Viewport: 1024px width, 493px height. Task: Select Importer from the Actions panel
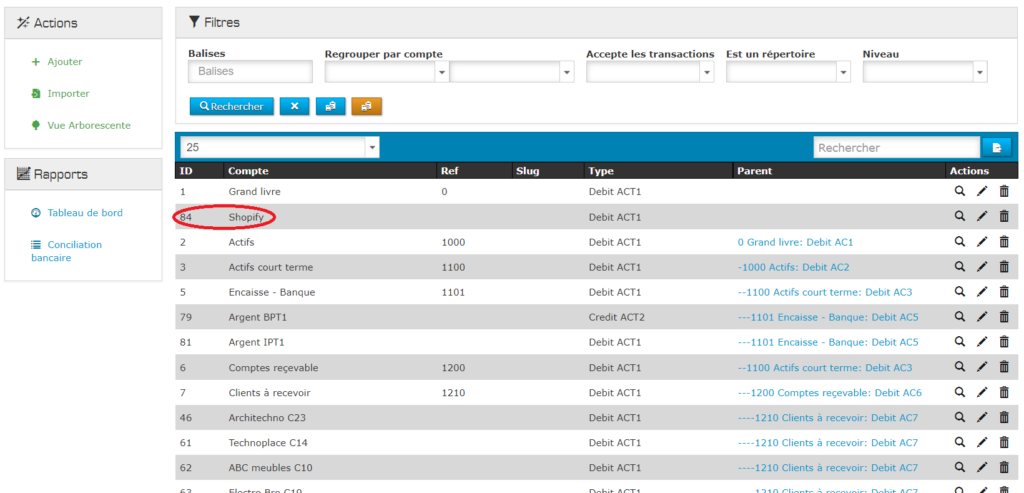click(x=68, y=94)
